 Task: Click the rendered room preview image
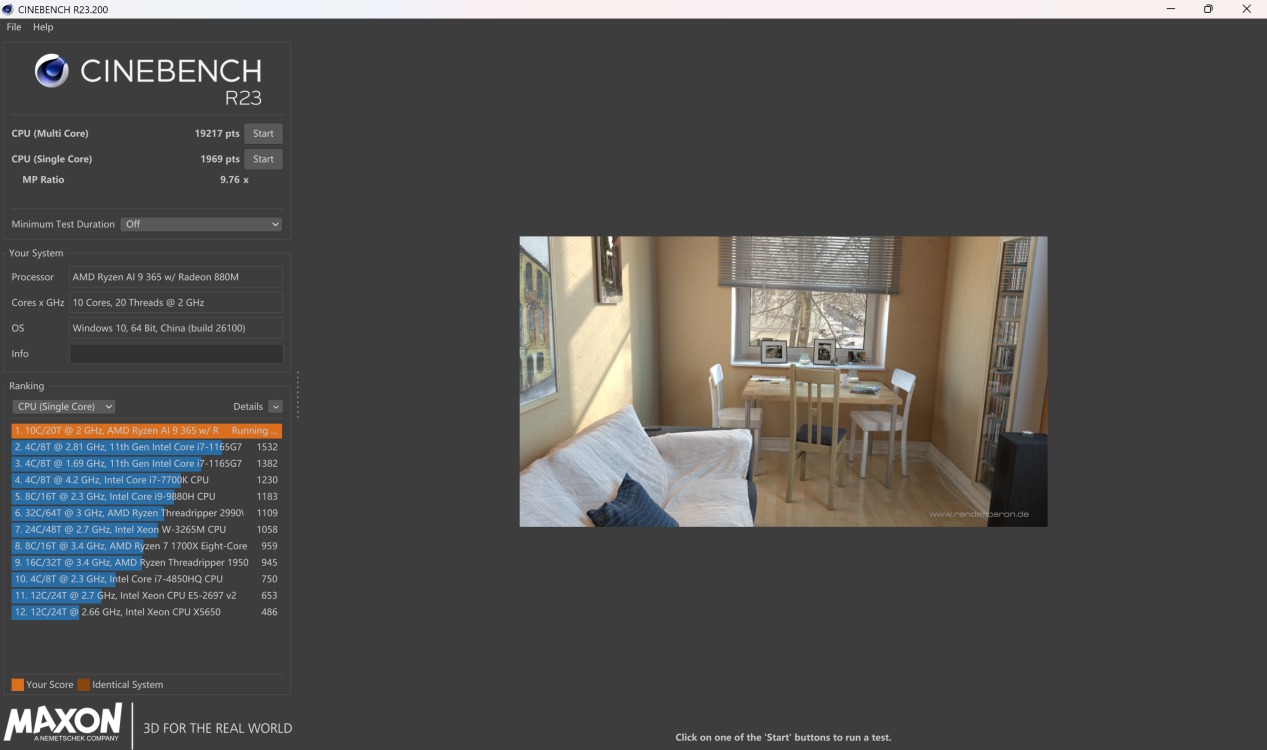[x=783, y=381]
